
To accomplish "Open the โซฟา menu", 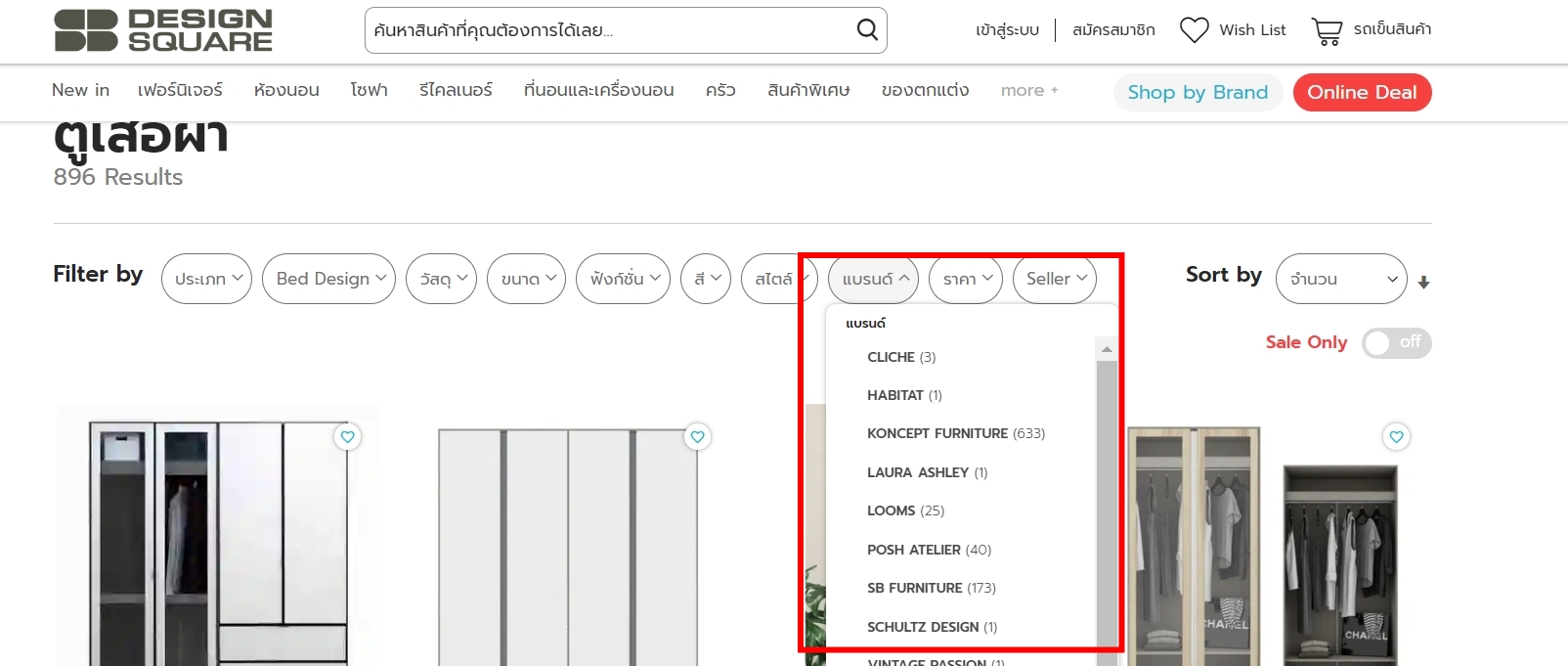I will pyautogui.click(x=369, y=90).
